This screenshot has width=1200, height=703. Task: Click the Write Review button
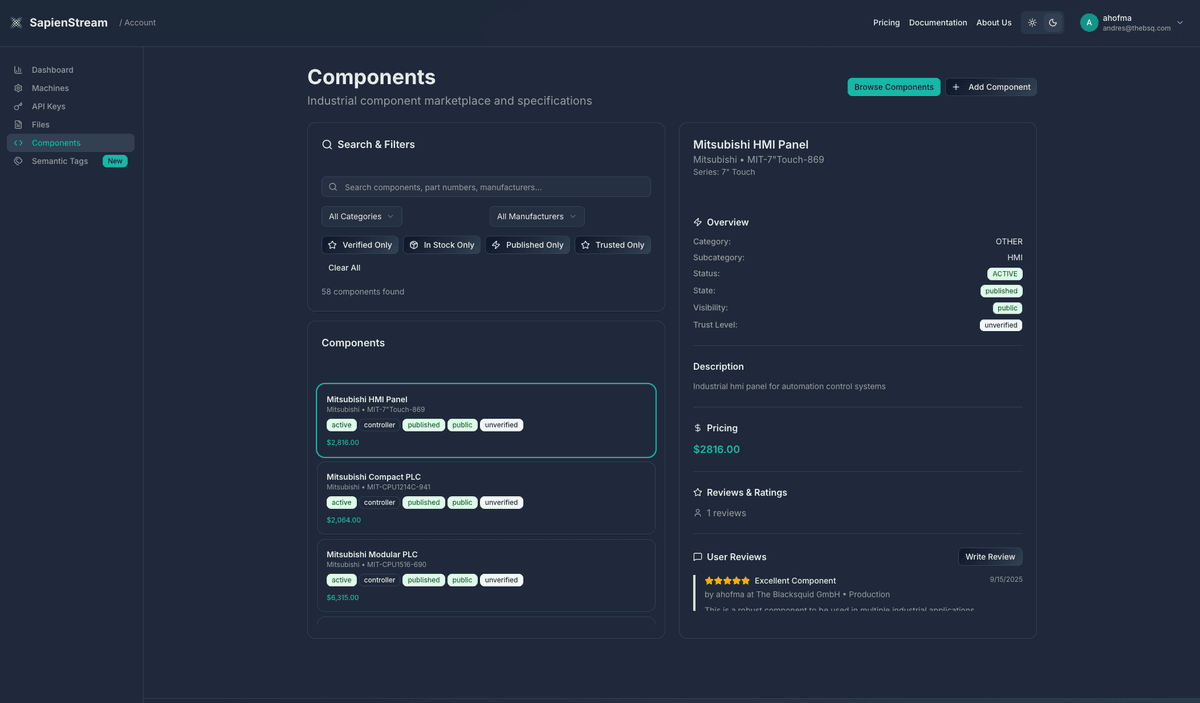point(989,557)
